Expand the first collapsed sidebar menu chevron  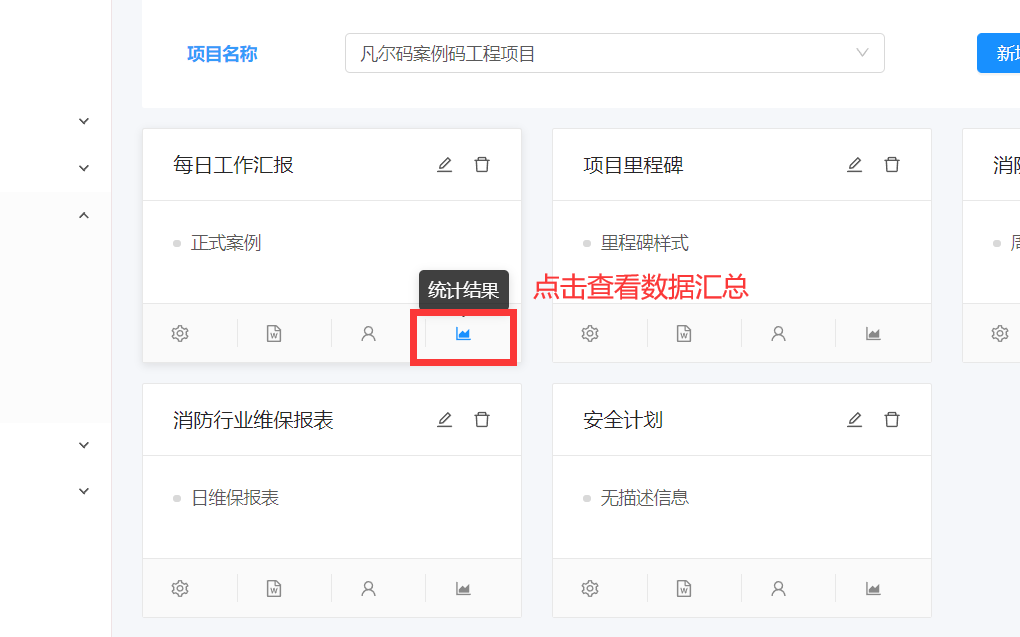click(x=84, y=121)
